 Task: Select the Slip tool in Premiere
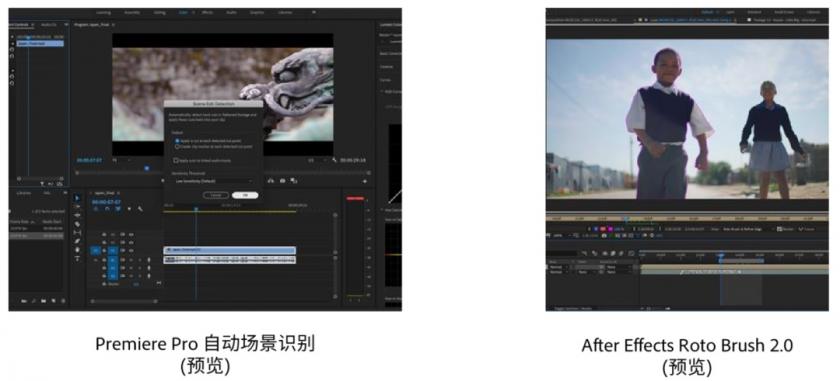click(78, 232)
